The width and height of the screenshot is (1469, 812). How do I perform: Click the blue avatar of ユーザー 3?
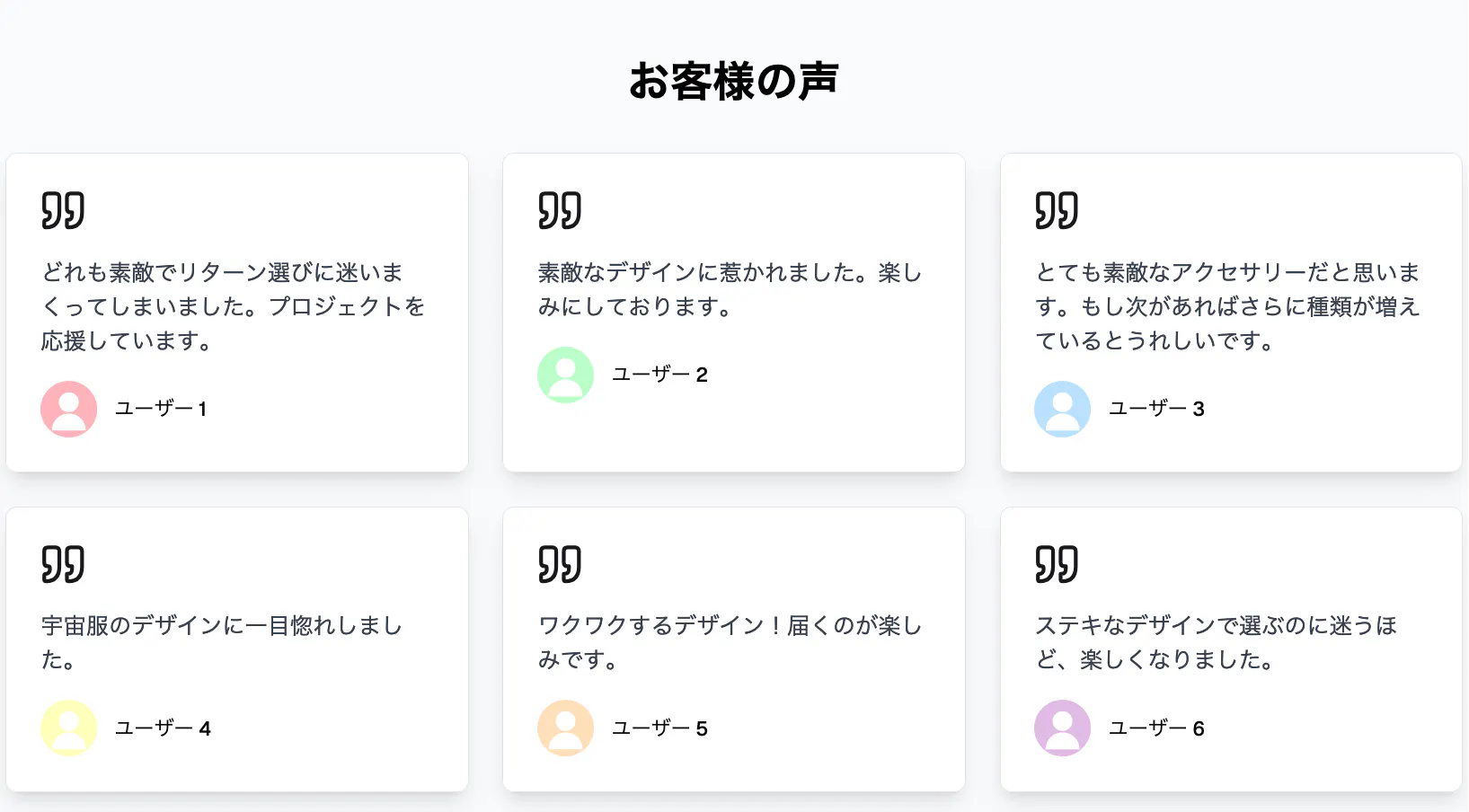tap(1062, 409)
